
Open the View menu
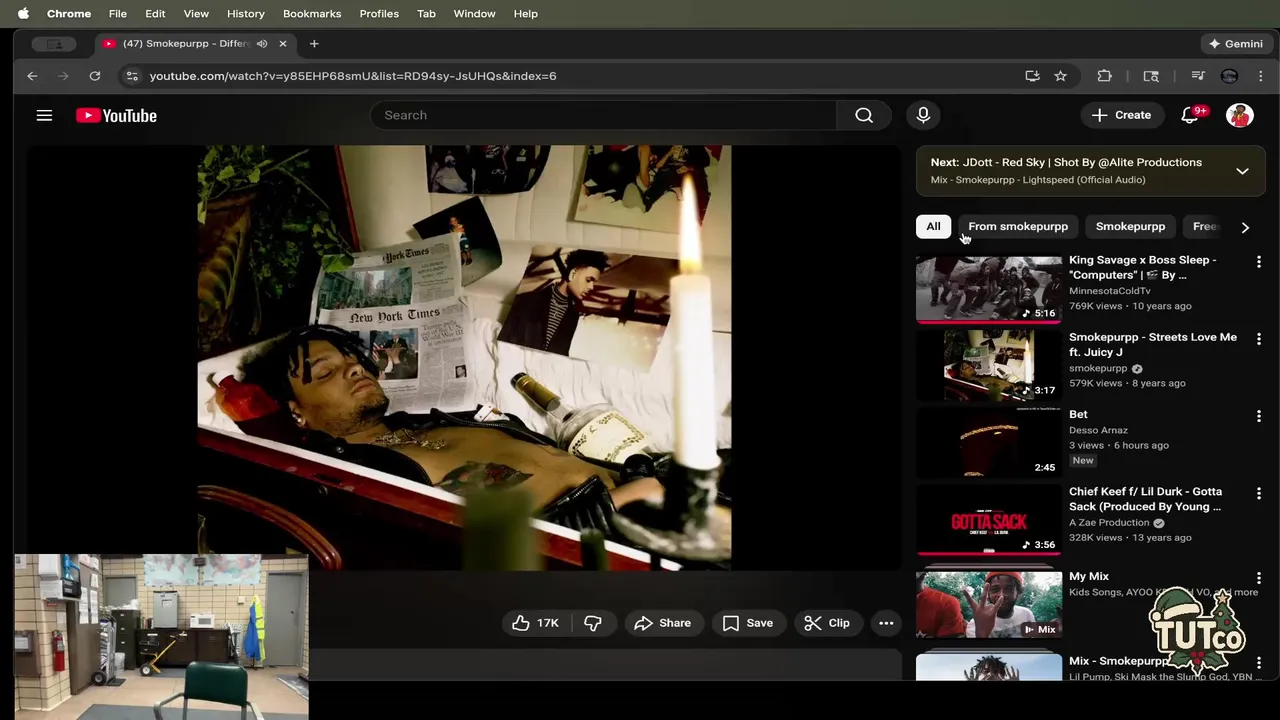(196, 14)
